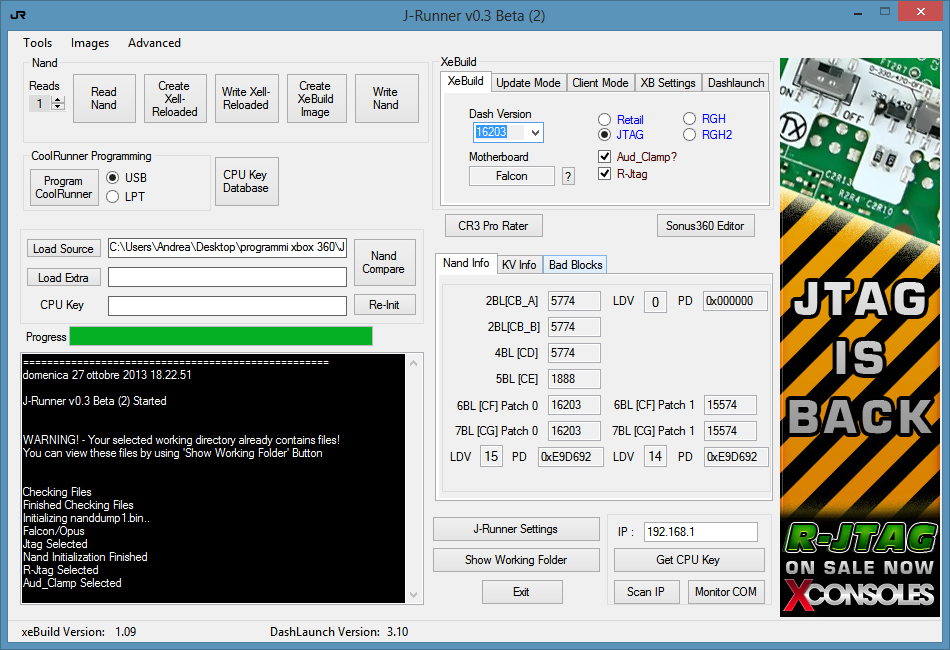The width and height of the screenshot is (950, 650).
Task: Click Create XeBuild Image button
Action: tap(315, 98)
